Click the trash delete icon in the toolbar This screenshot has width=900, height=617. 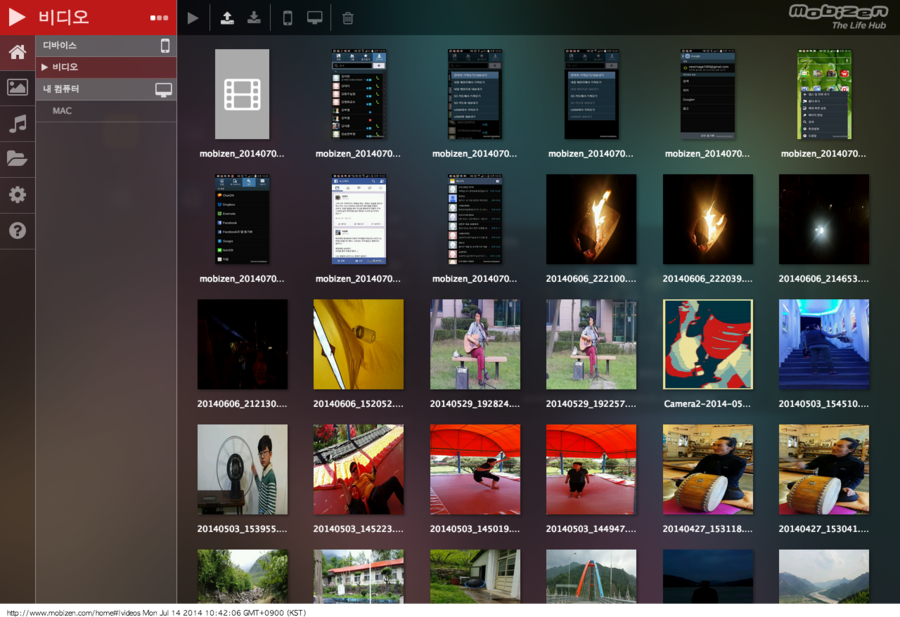347,18
